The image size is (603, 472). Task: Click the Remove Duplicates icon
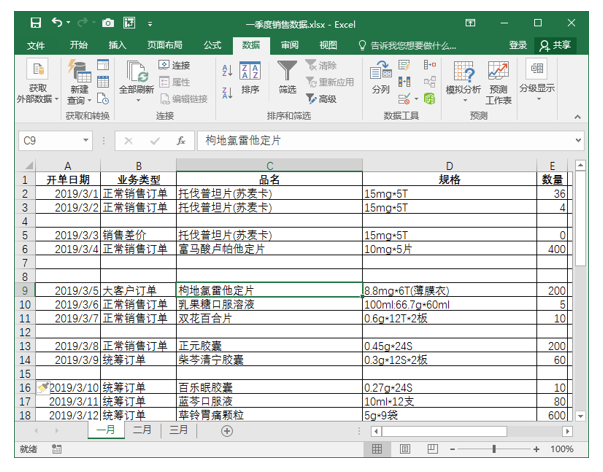point(404,82)
